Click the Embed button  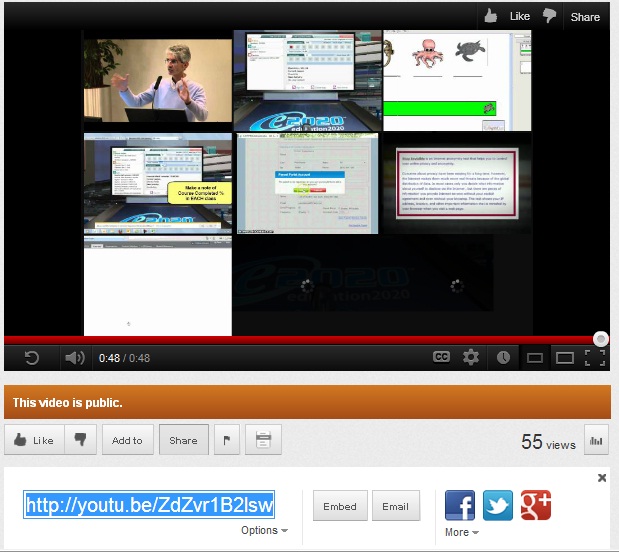pyautogui.click(x=340, y=506)
